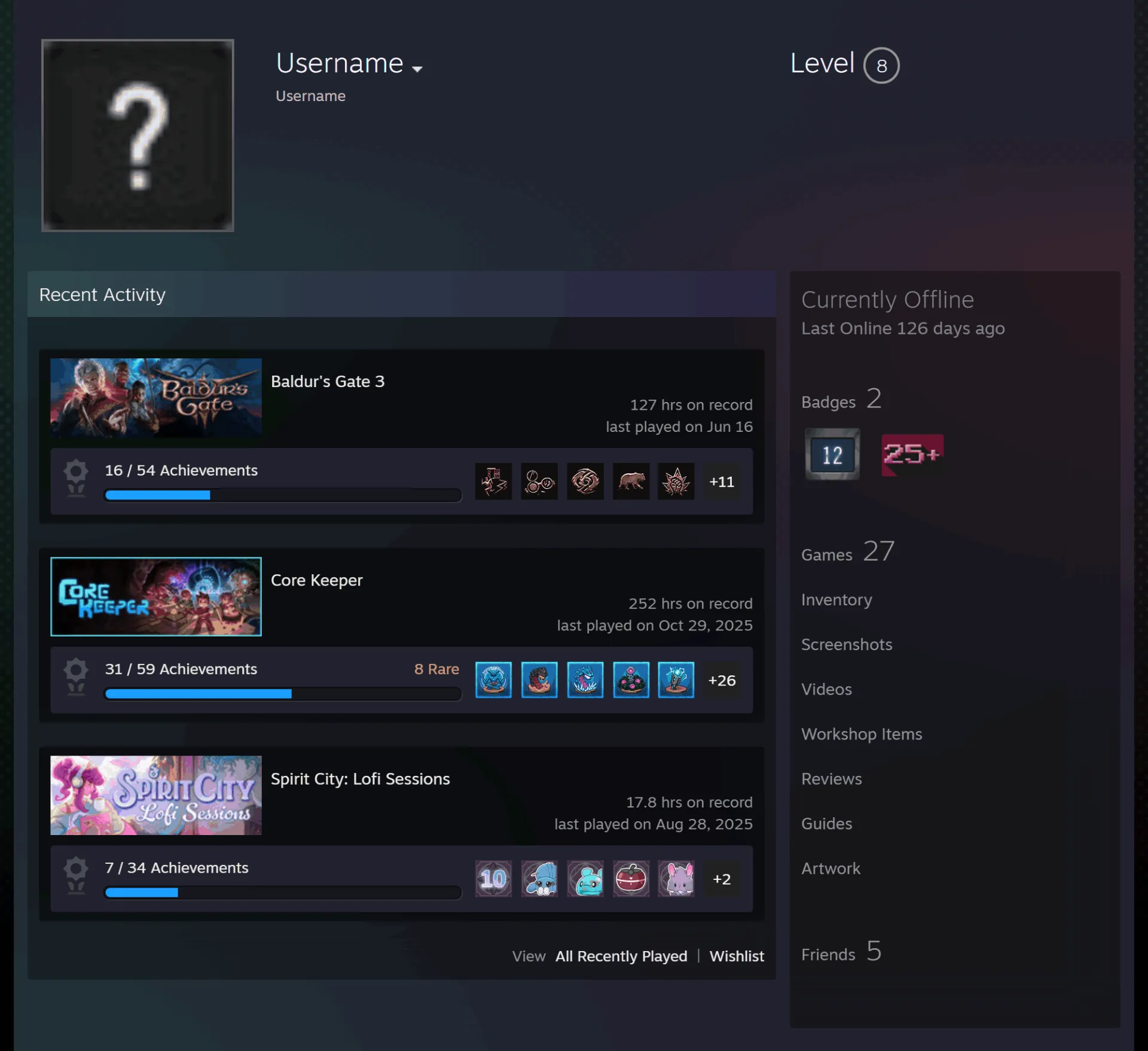Image resolution: width=1148 pixels, height=1051 pixels.
Task: Click the 8 Rare label for Core Keeper
Action: (x=436, y=669)
